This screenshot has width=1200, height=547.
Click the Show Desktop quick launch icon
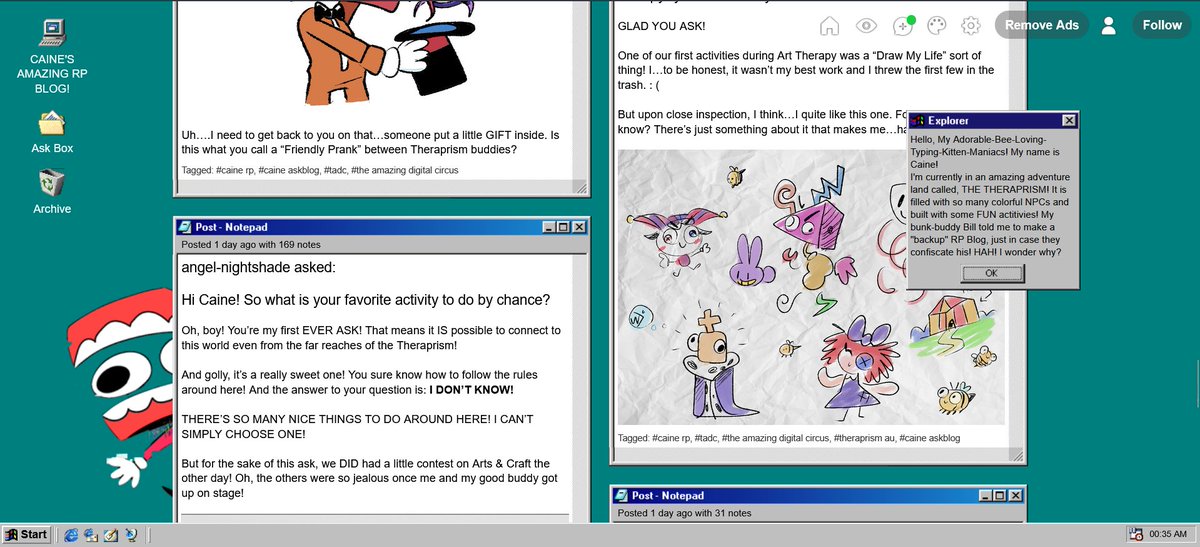111,535
